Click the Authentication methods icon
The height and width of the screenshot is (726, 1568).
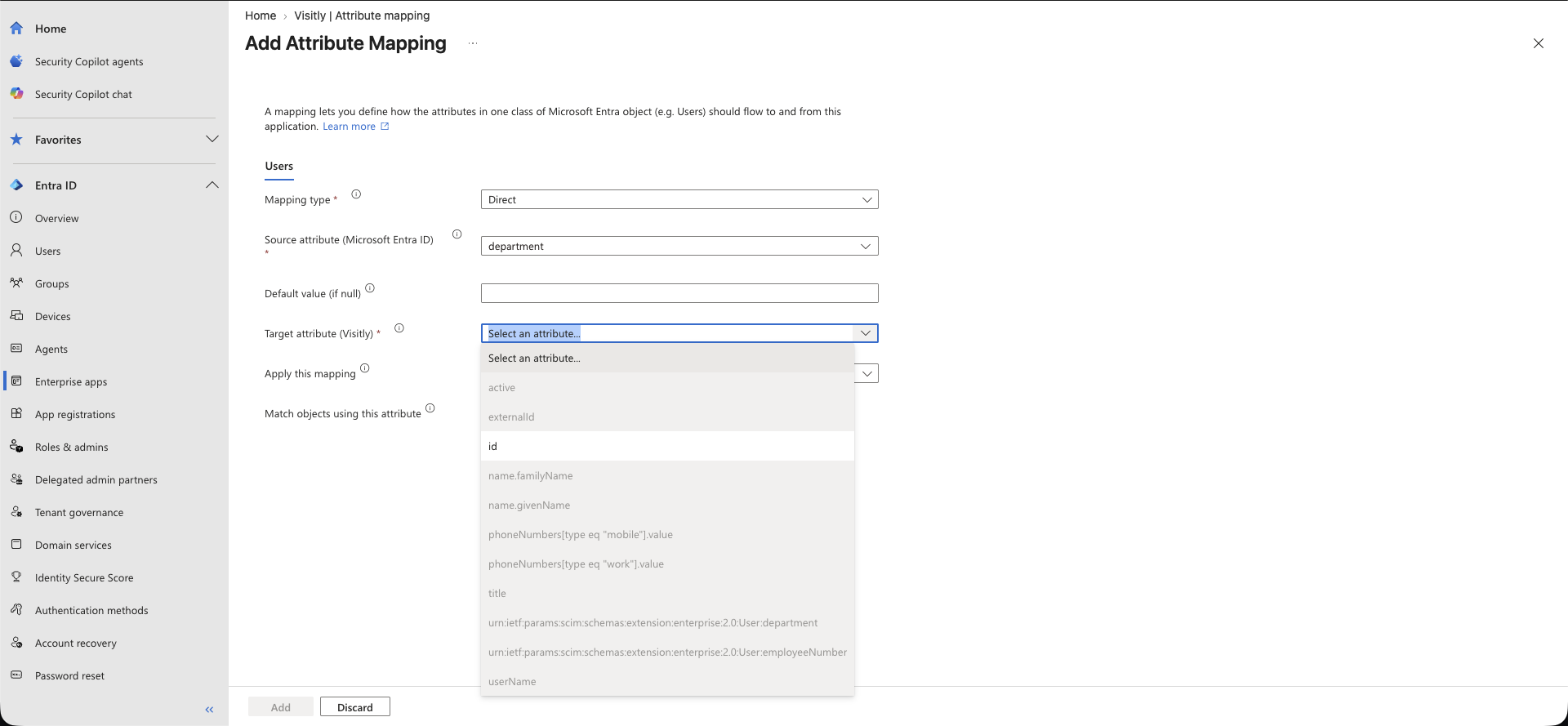pos(16,610)
